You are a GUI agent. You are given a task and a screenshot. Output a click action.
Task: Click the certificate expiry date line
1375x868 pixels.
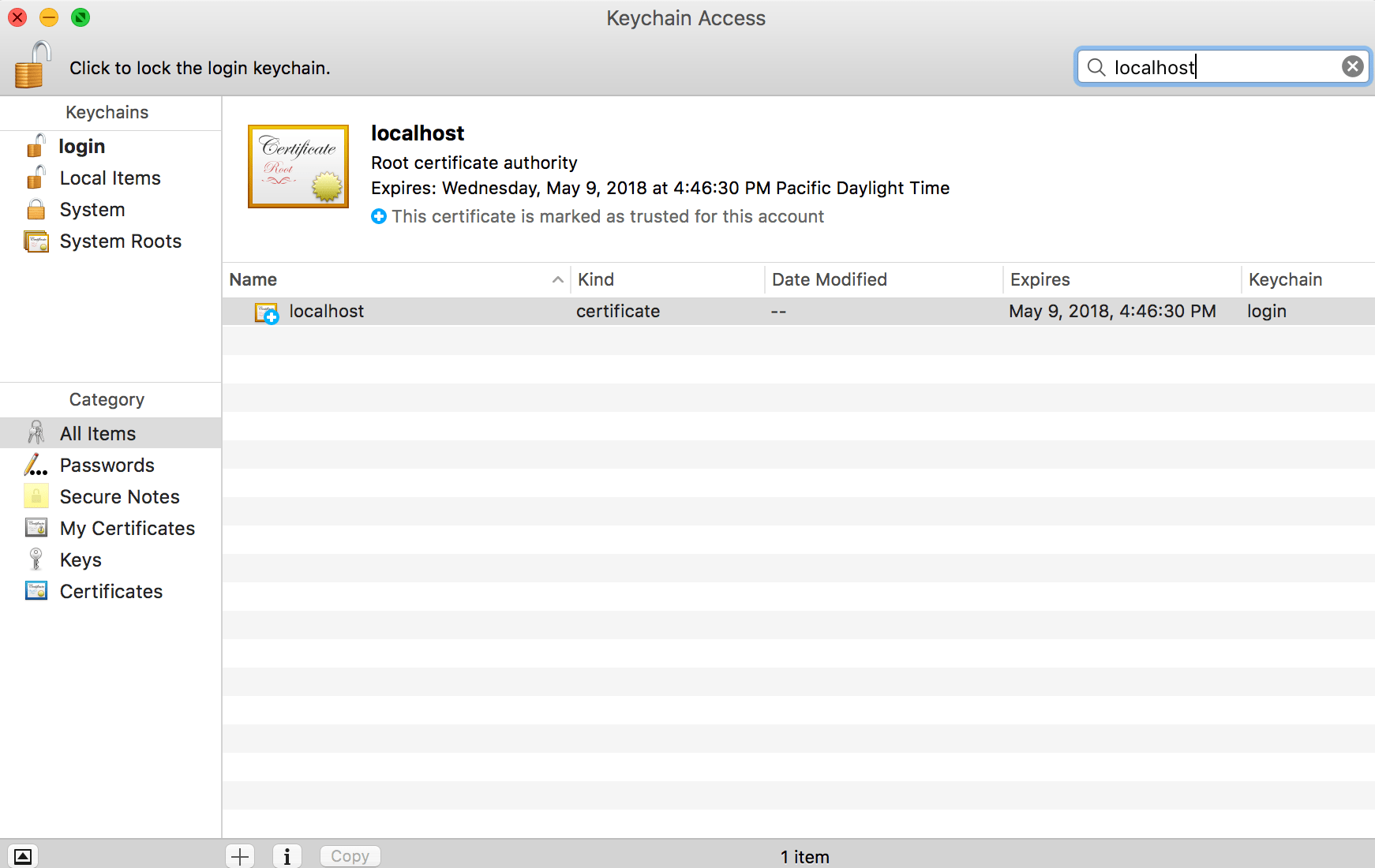[661, 188]
